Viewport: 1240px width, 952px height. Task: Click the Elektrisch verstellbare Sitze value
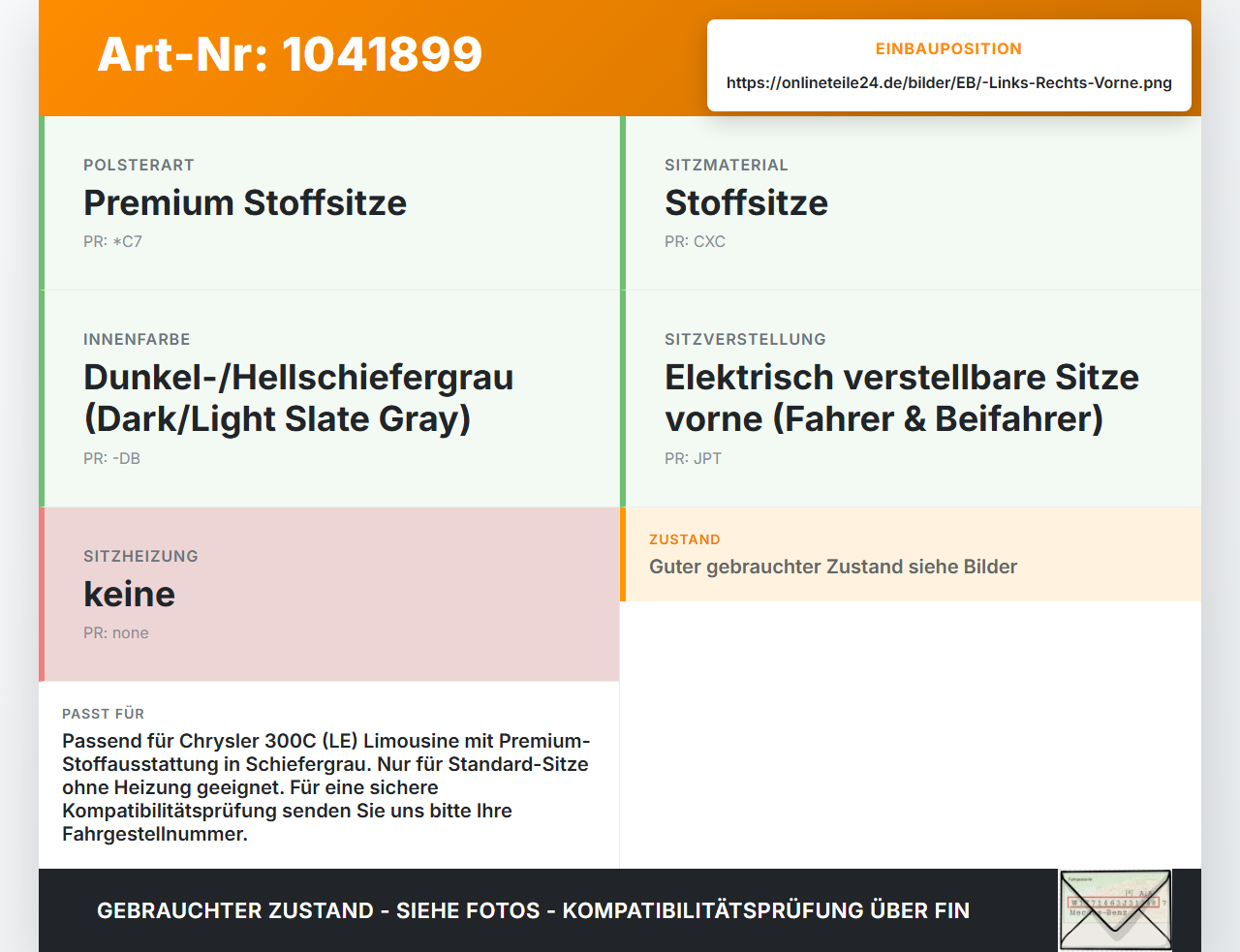pos(902,398)
